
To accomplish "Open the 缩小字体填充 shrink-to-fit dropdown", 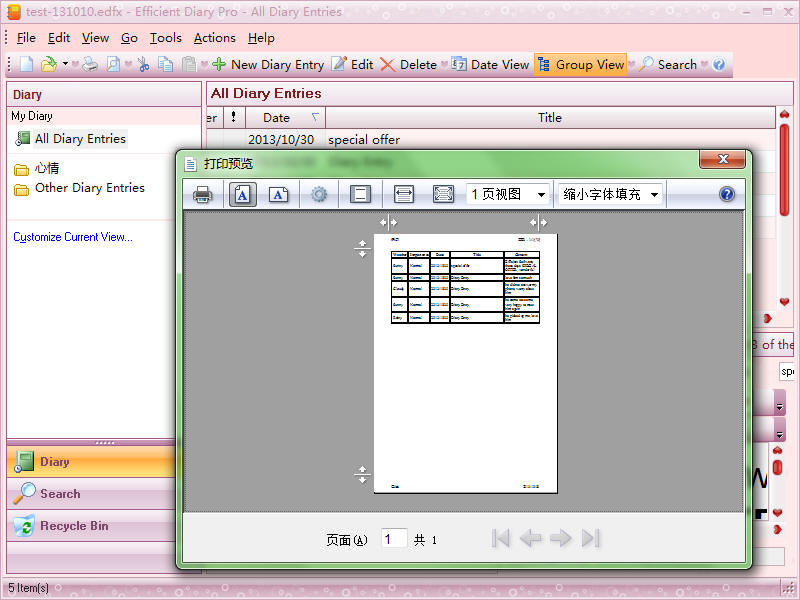I will click(x=611, y=195).
